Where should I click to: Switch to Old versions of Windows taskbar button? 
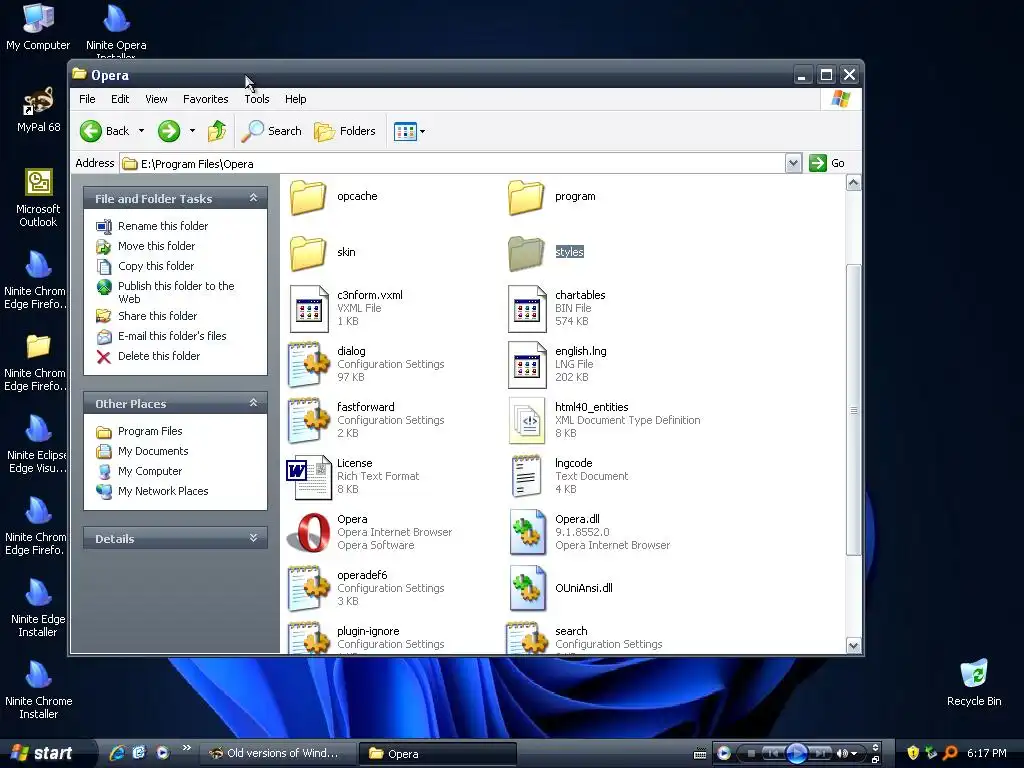coord(276,753)
